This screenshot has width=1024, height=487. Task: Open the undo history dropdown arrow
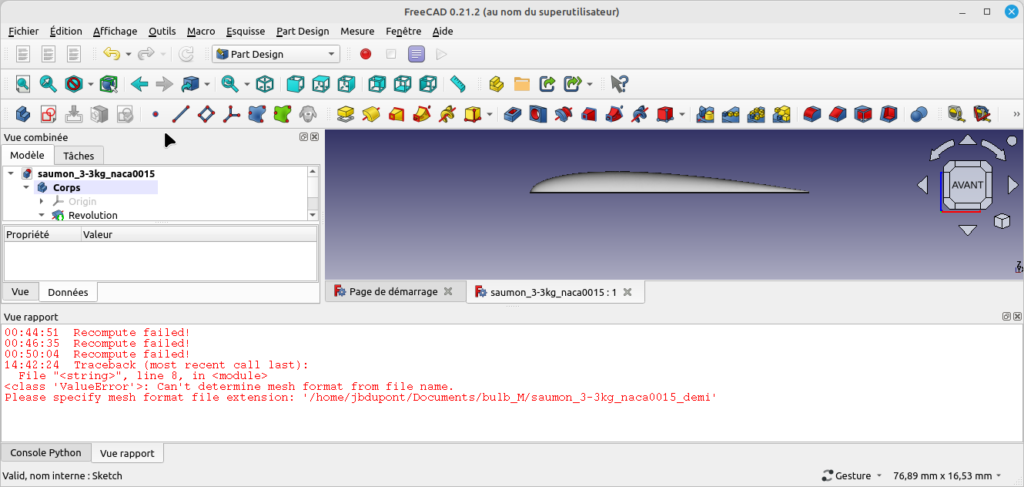[x=128, y=54]
